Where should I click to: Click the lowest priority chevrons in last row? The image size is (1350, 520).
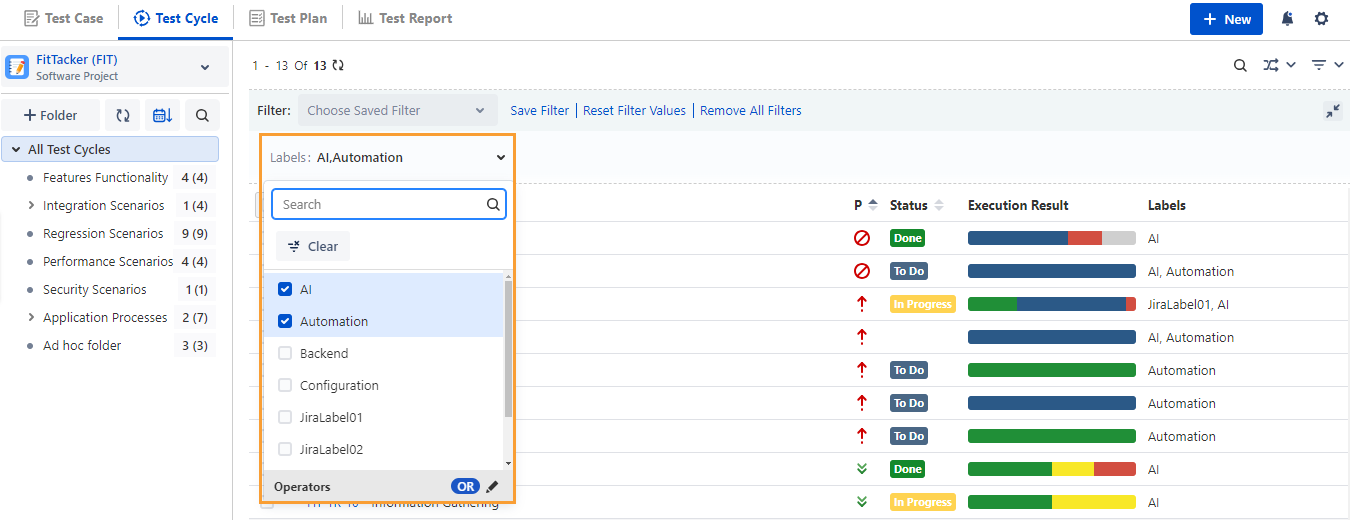(862, 502)
